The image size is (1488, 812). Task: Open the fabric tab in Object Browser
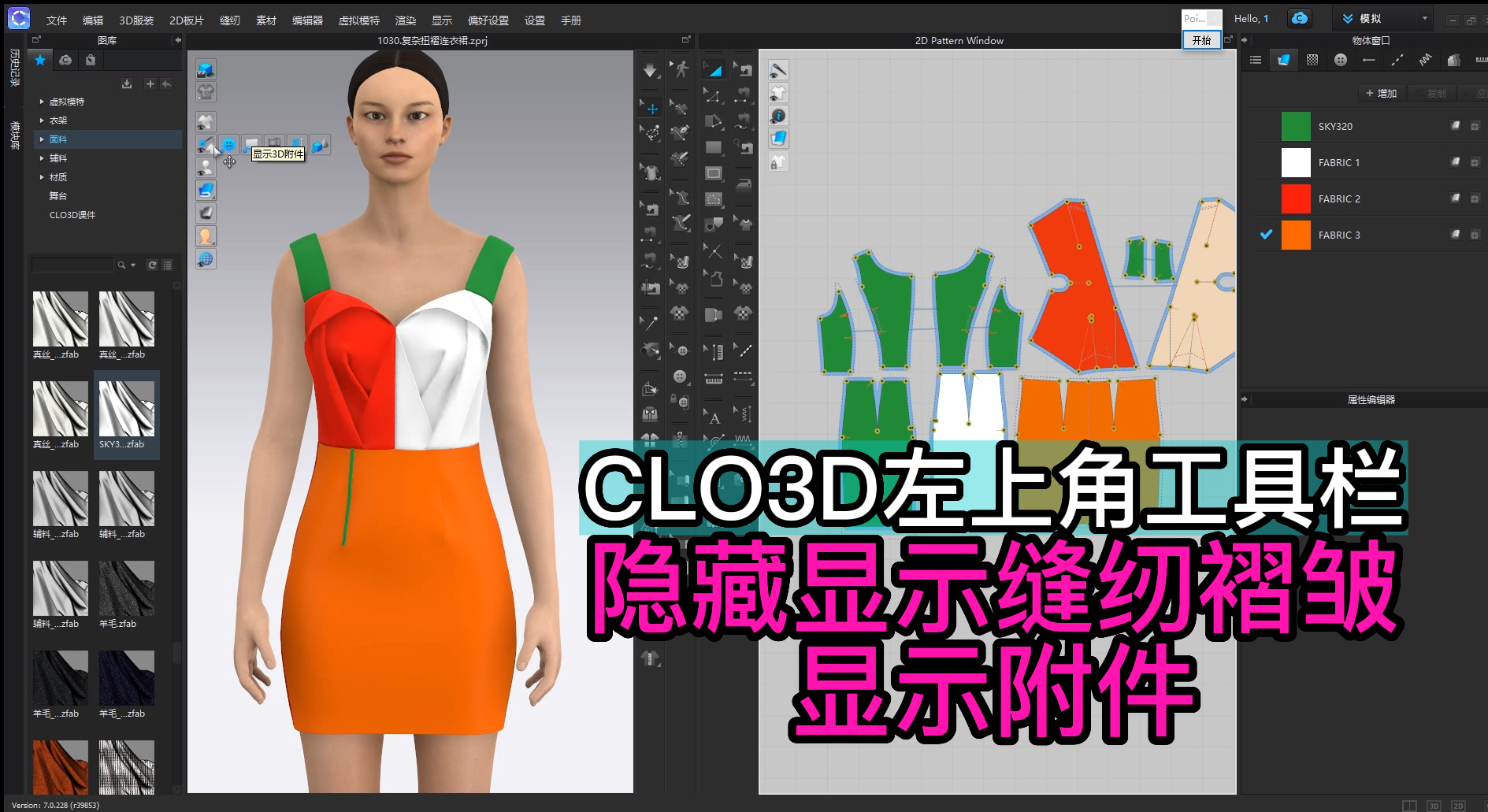coord(1284,60)
